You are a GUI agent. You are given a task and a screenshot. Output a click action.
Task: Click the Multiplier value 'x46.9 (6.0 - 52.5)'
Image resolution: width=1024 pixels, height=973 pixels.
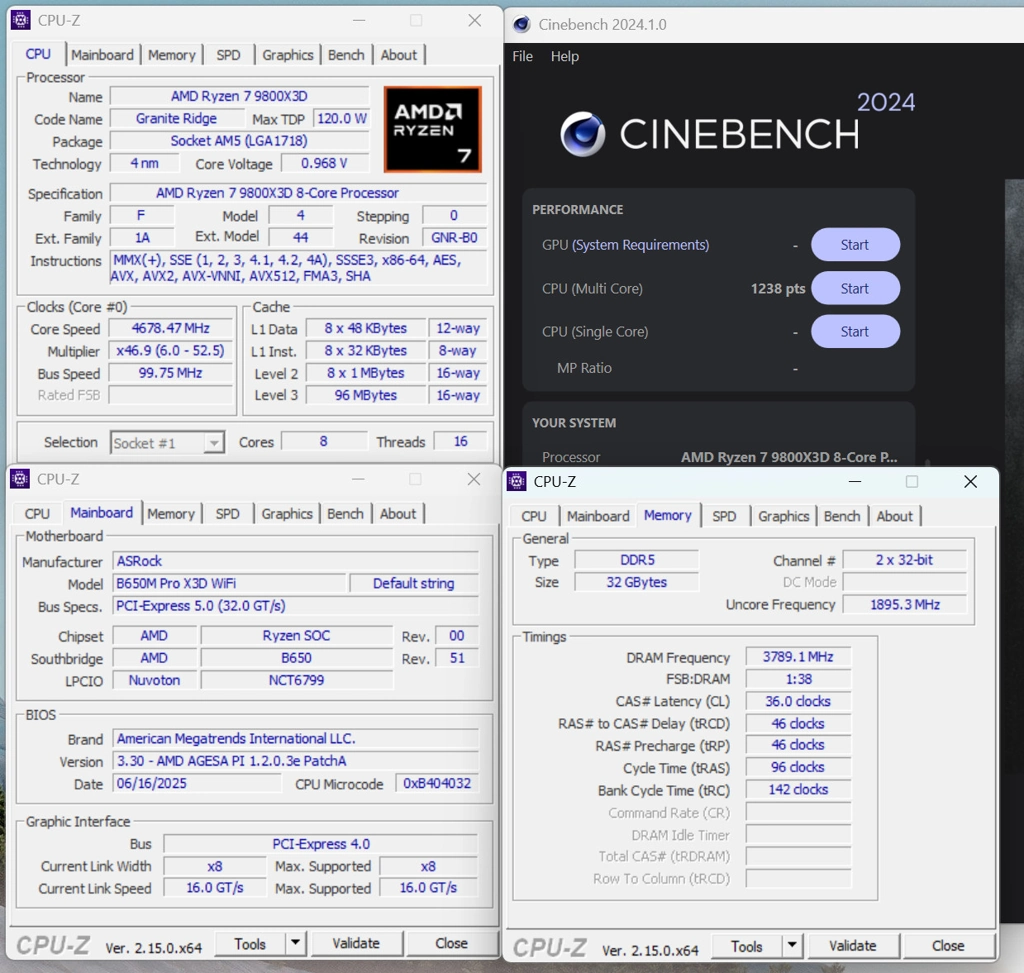(170, 351)
